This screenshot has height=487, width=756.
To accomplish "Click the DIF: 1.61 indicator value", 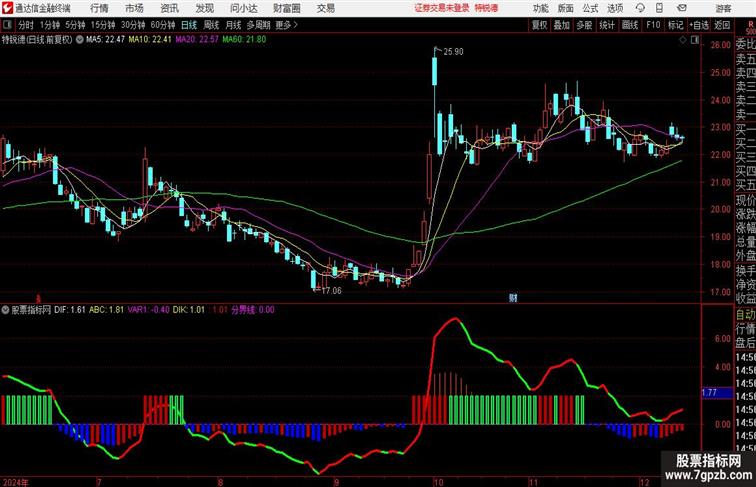I will pos(70,310).
